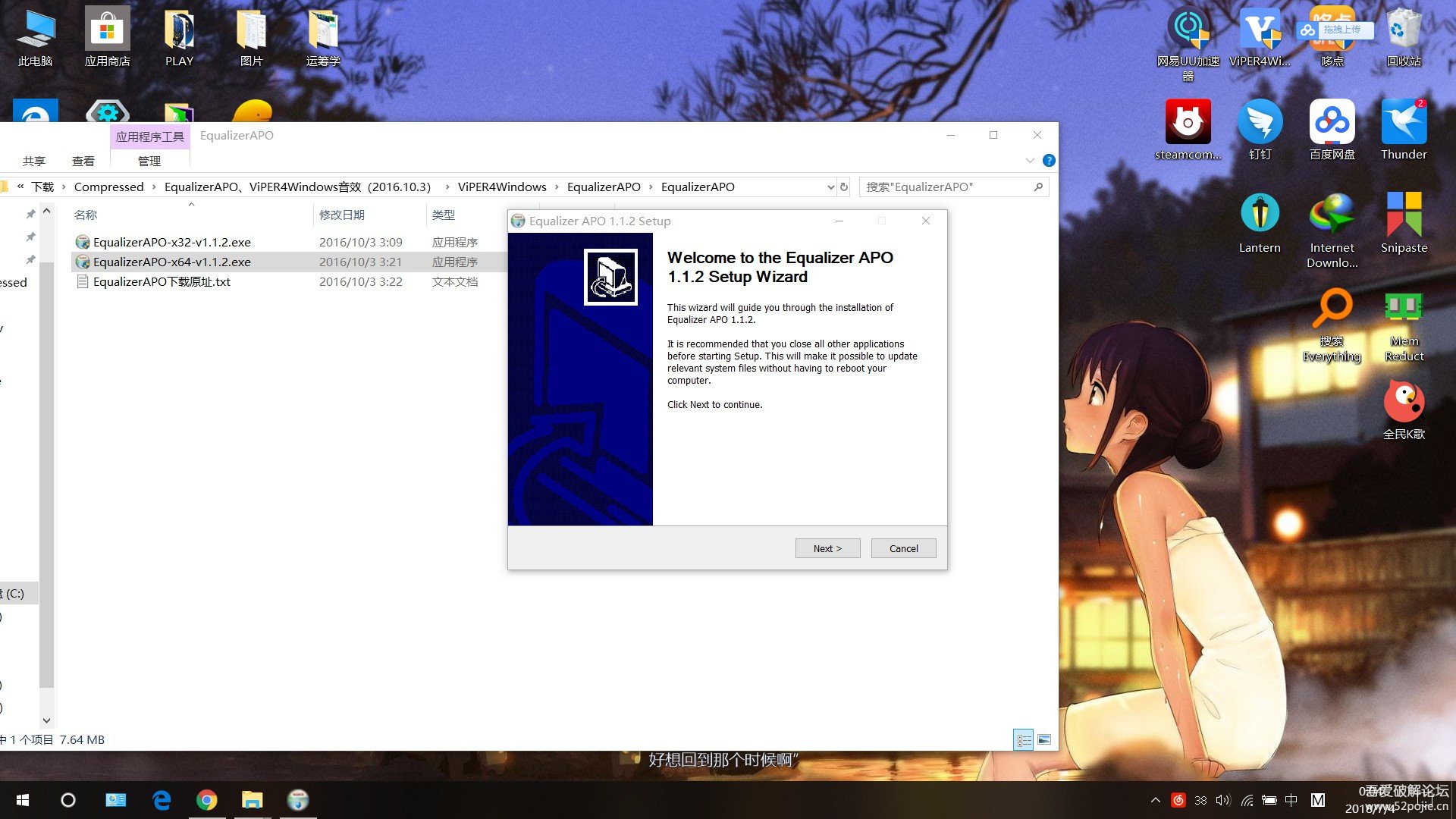This screenshot has width=1456, height=819.
Task: Select the EqualizerAPO-x32-v1.1.2.exe file
Action: [172, 242]
